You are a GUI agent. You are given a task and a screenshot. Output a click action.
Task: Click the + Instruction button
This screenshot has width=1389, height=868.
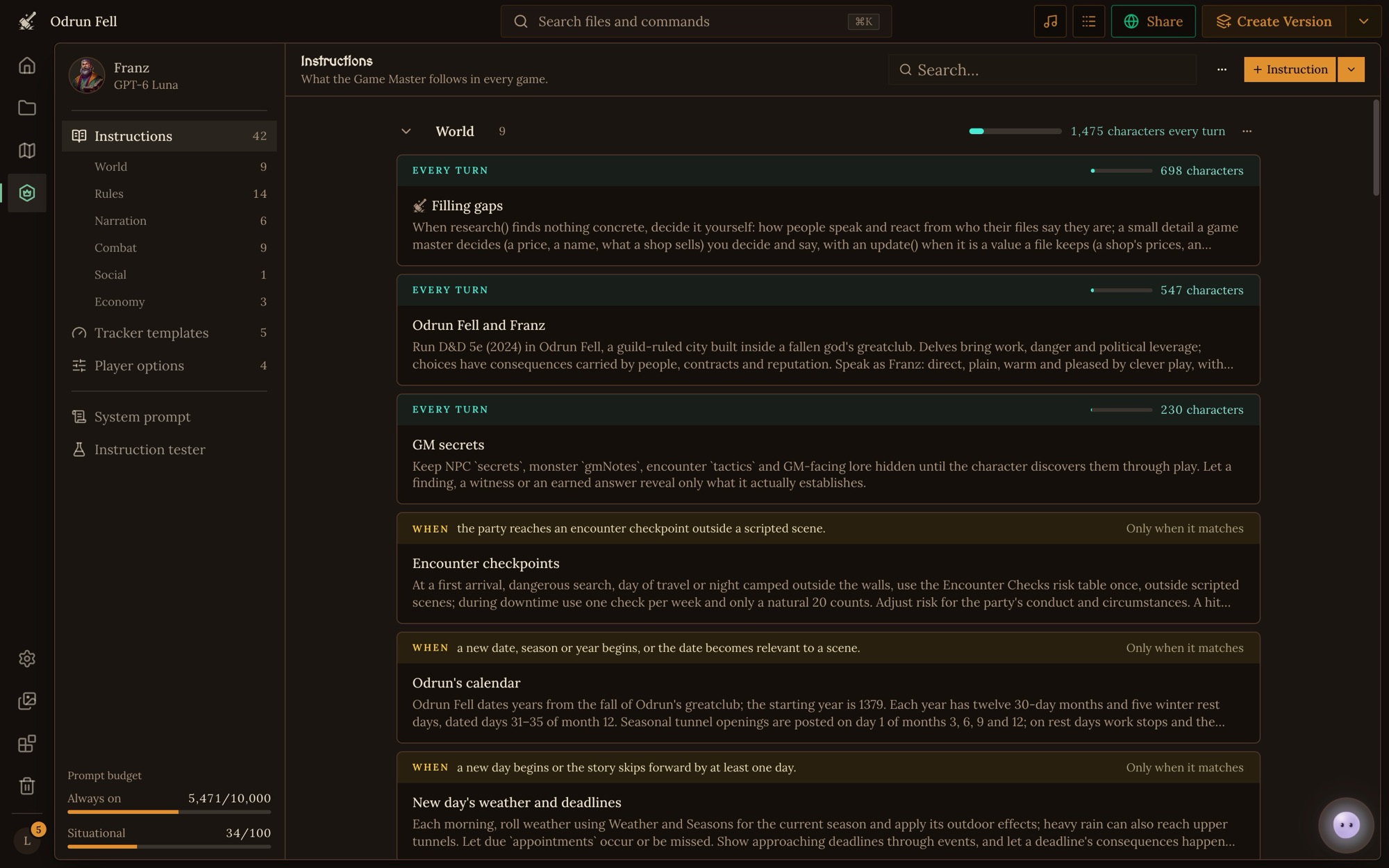pos(1290,69)
